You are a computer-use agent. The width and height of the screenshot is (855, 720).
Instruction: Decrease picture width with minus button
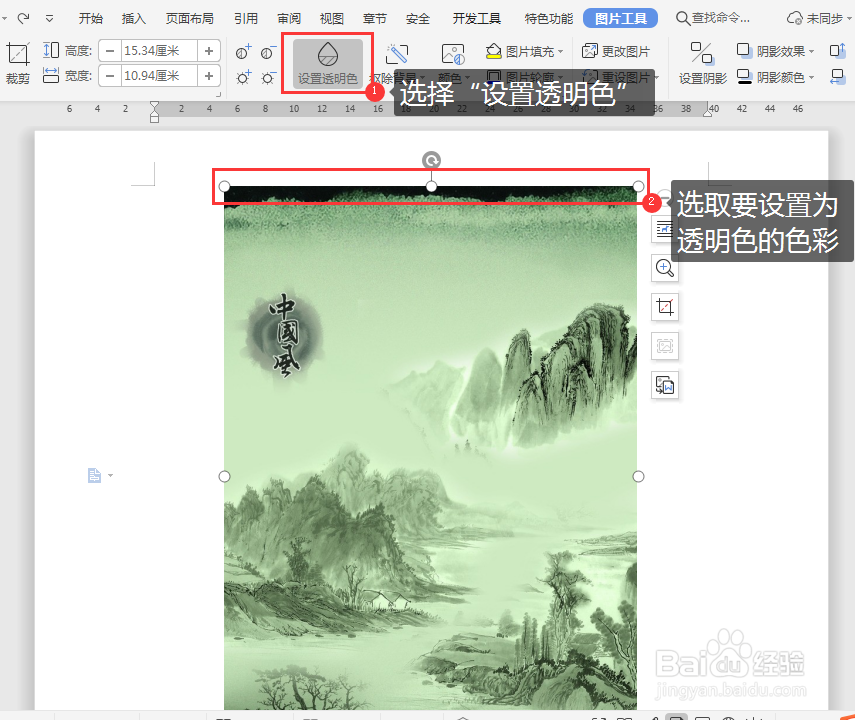110,75
